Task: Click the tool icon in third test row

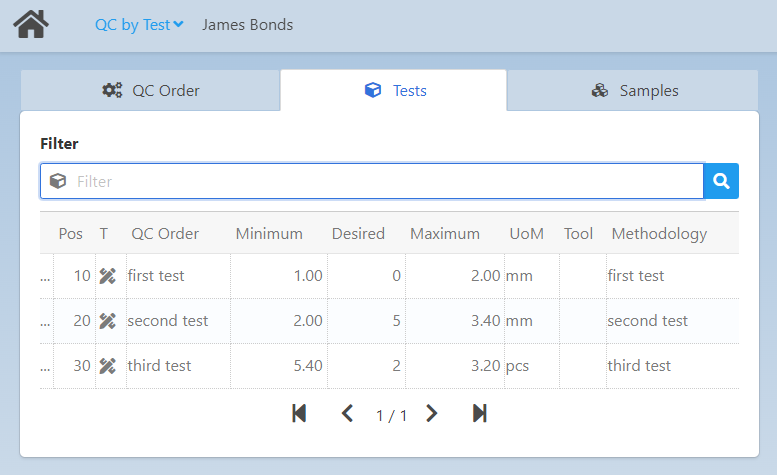Action: point(108,366)
